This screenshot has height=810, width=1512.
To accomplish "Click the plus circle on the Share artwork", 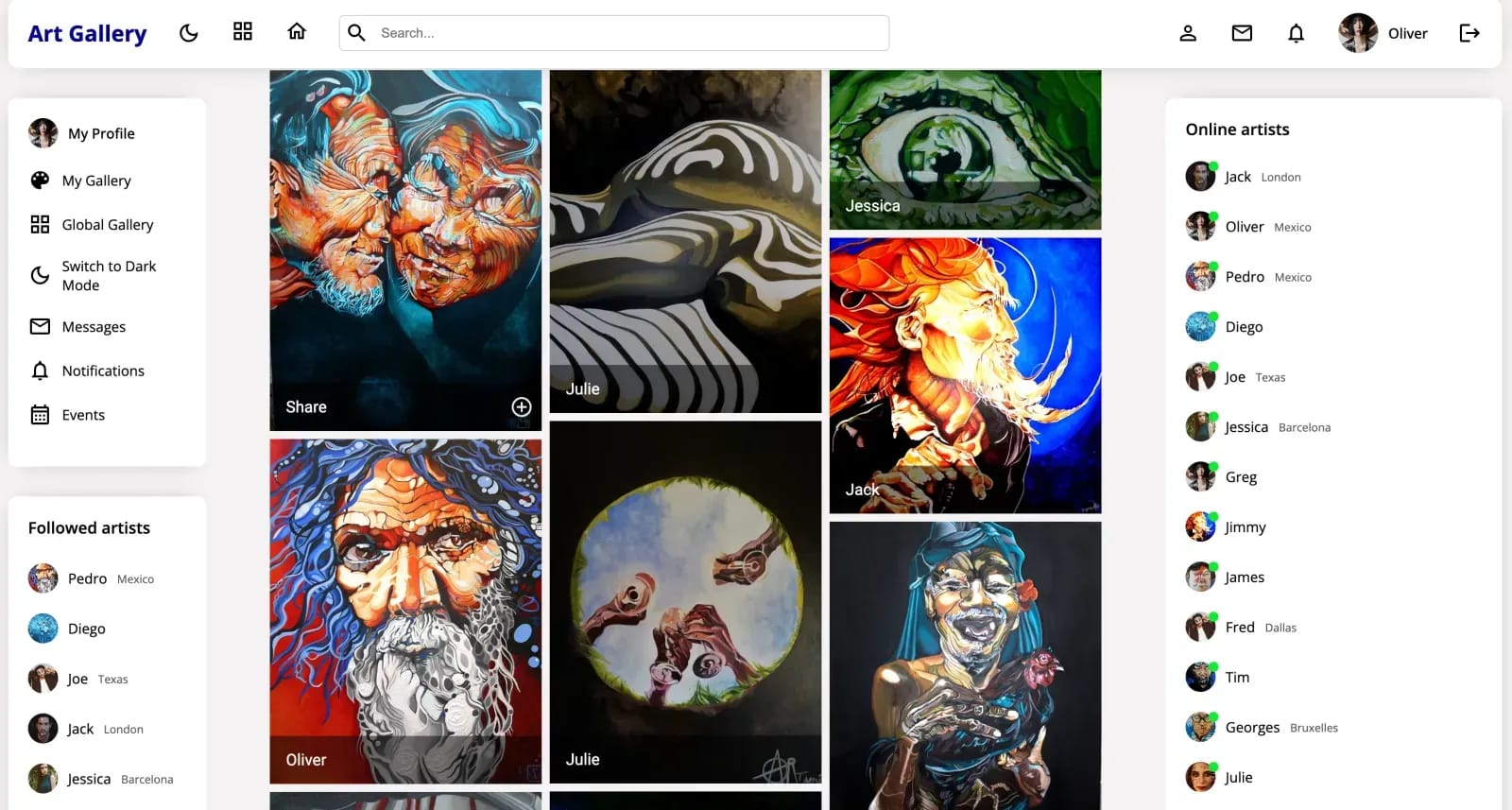I will coord(522,406).
